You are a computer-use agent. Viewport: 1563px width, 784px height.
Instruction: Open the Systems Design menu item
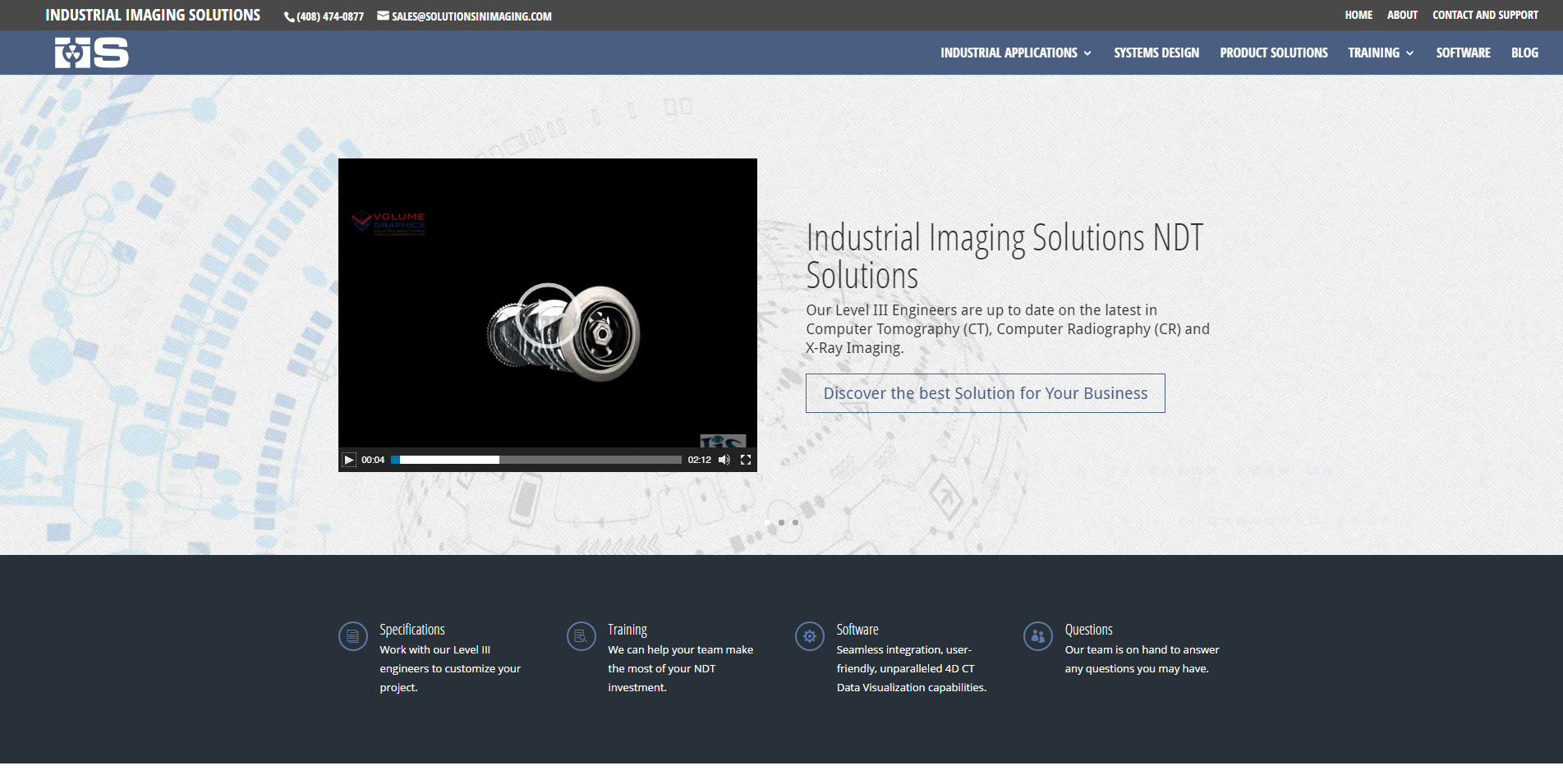[1156, 53]
